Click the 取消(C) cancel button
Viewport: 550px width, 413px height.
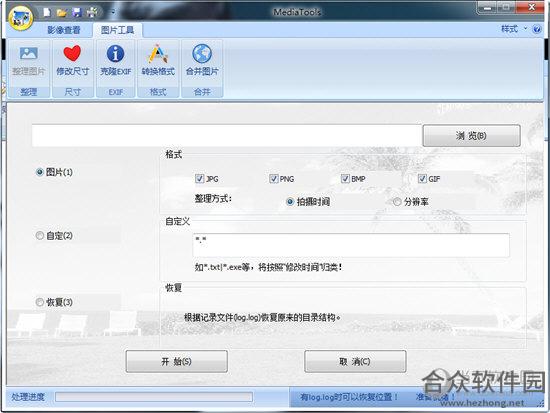(x=355, y=361)
